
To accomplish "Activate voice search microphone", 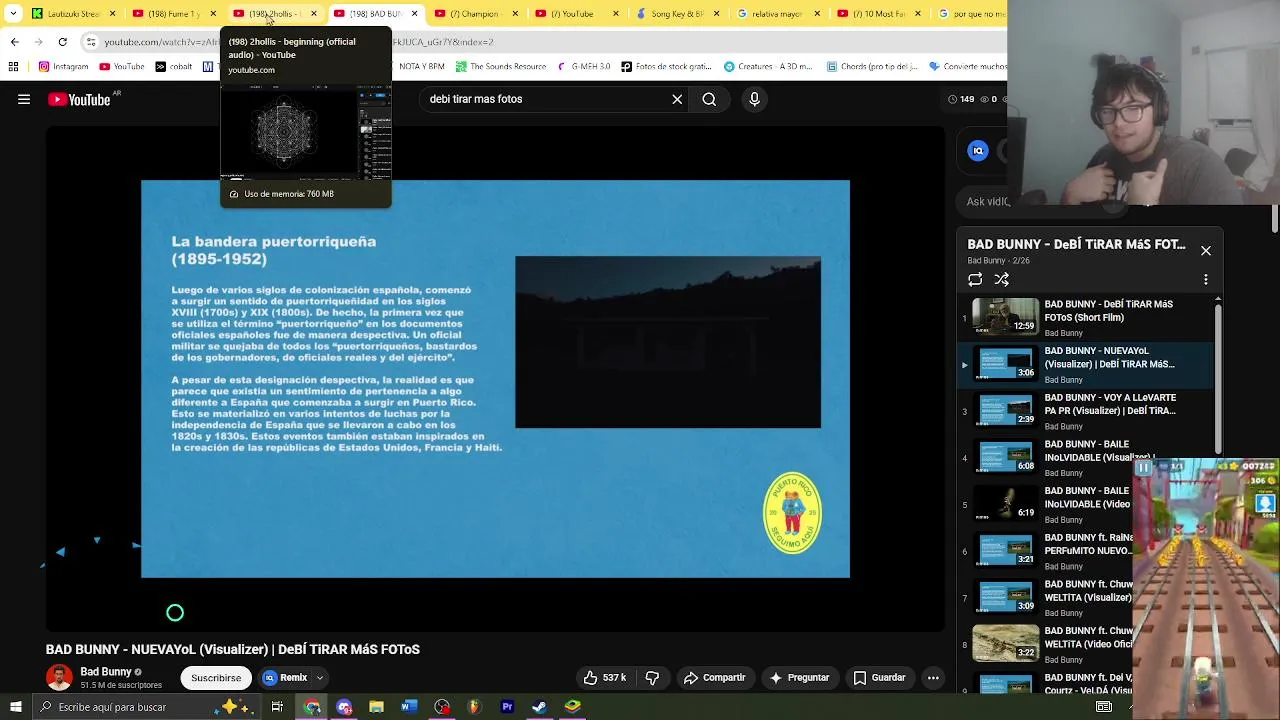I will tap(754, 99).
